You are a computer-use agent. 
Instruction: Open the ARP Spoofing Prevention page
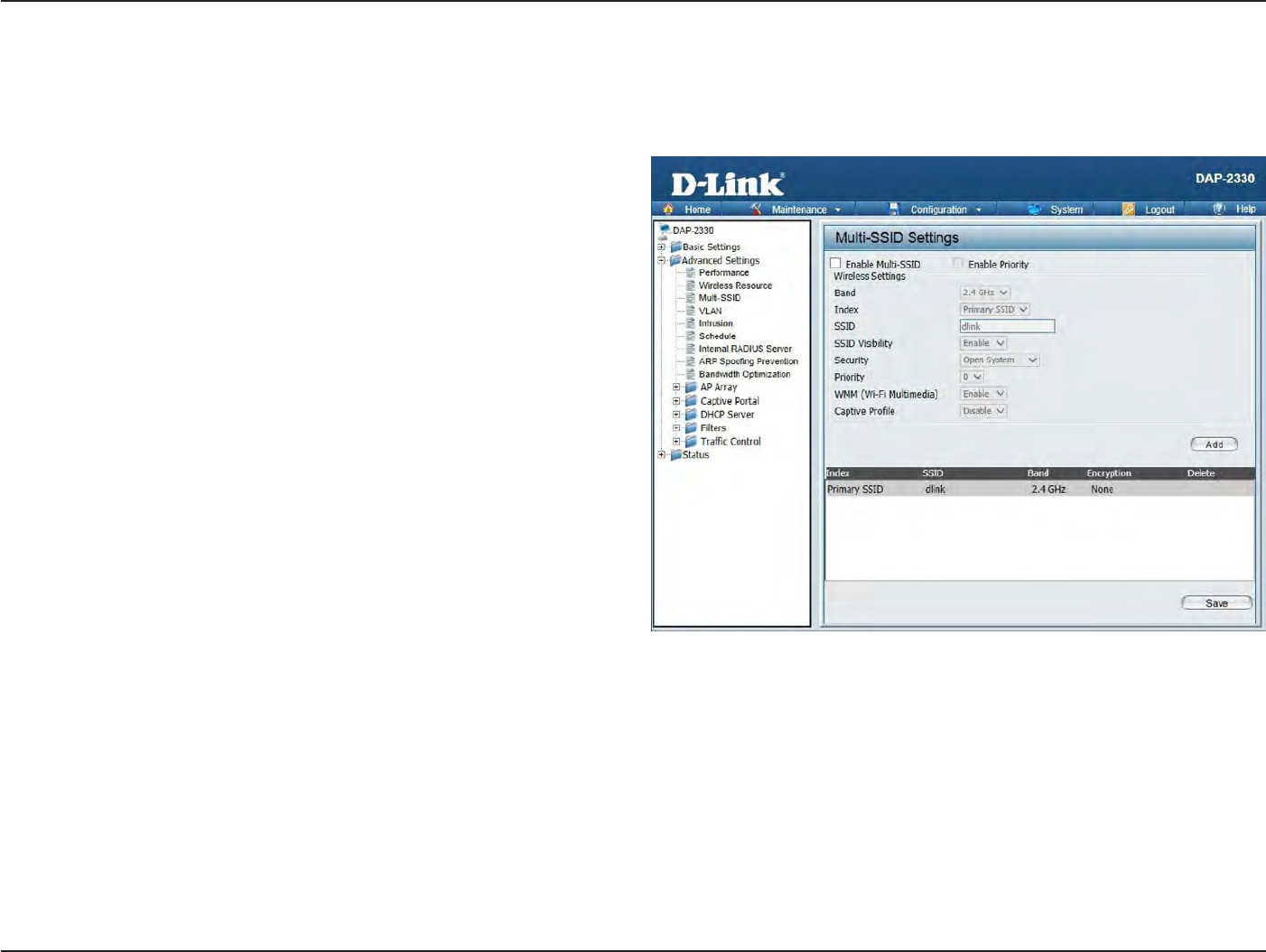click(748, 361)
